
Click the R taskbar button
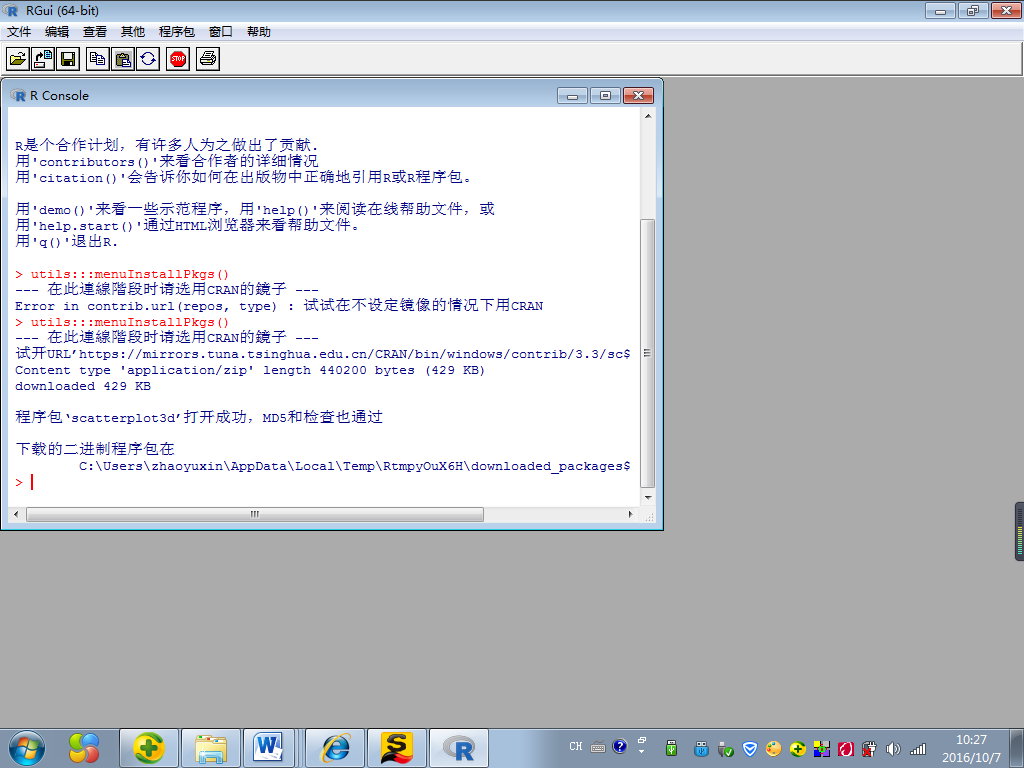tap(459, 748)
